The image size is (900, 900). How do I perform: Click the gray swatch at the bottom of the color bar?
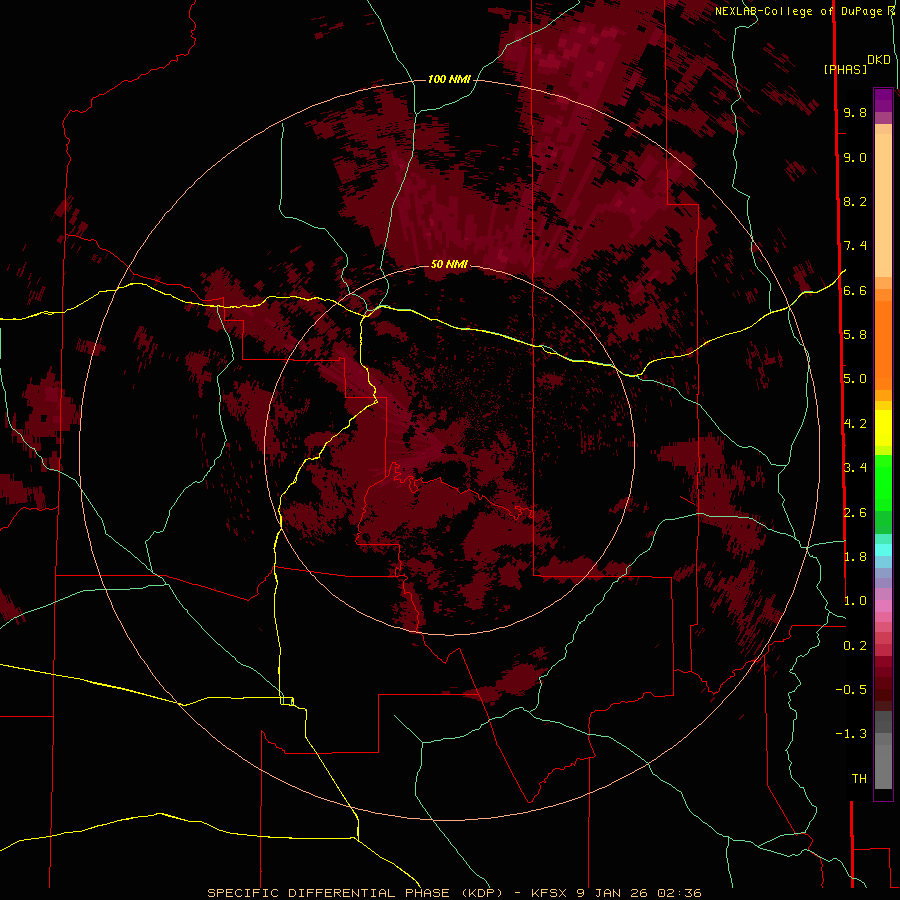883,766
